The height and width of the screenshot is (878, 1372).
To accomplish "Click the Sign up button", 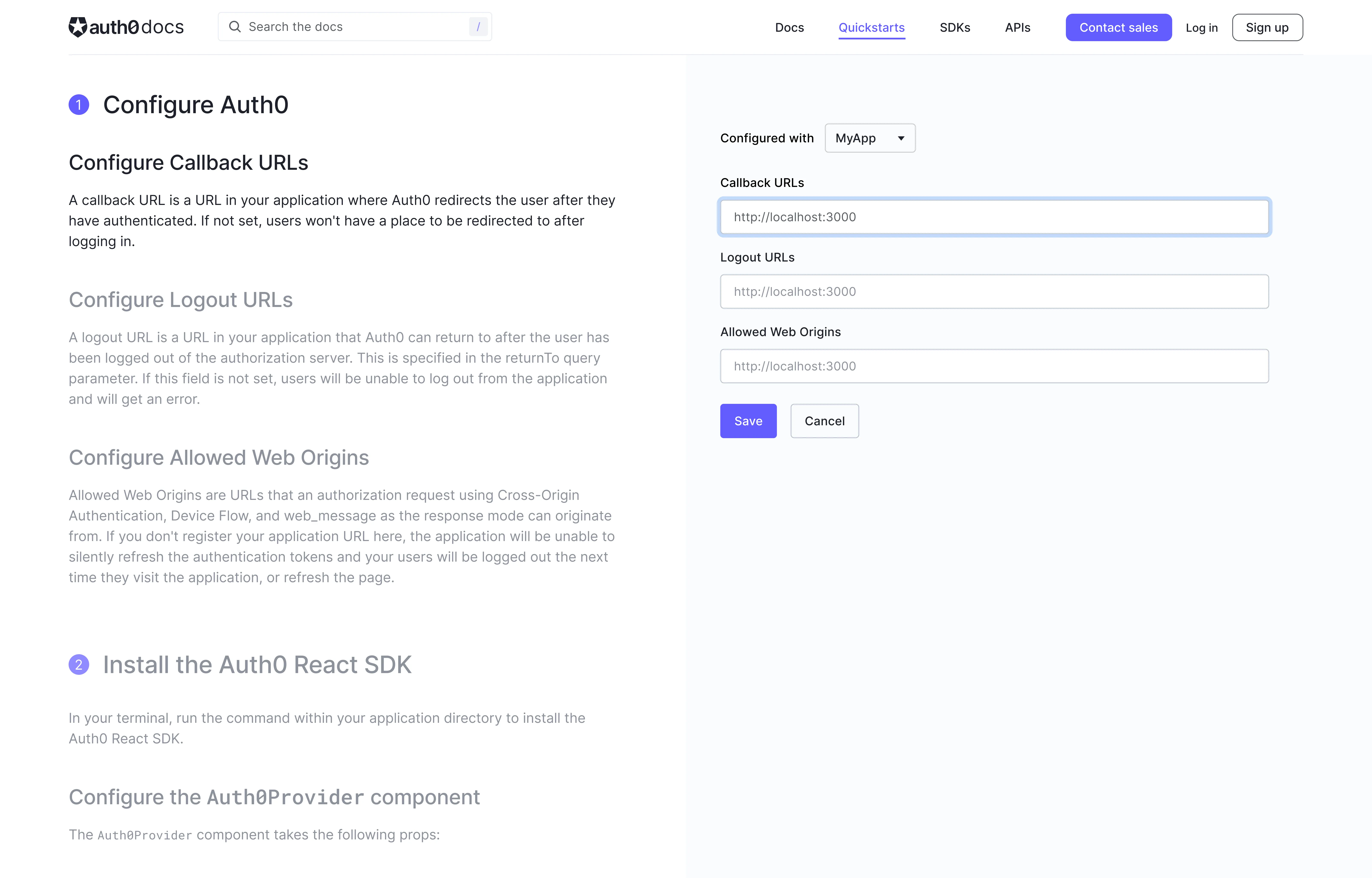I will pyautogui.click(x=1267, y=27).
